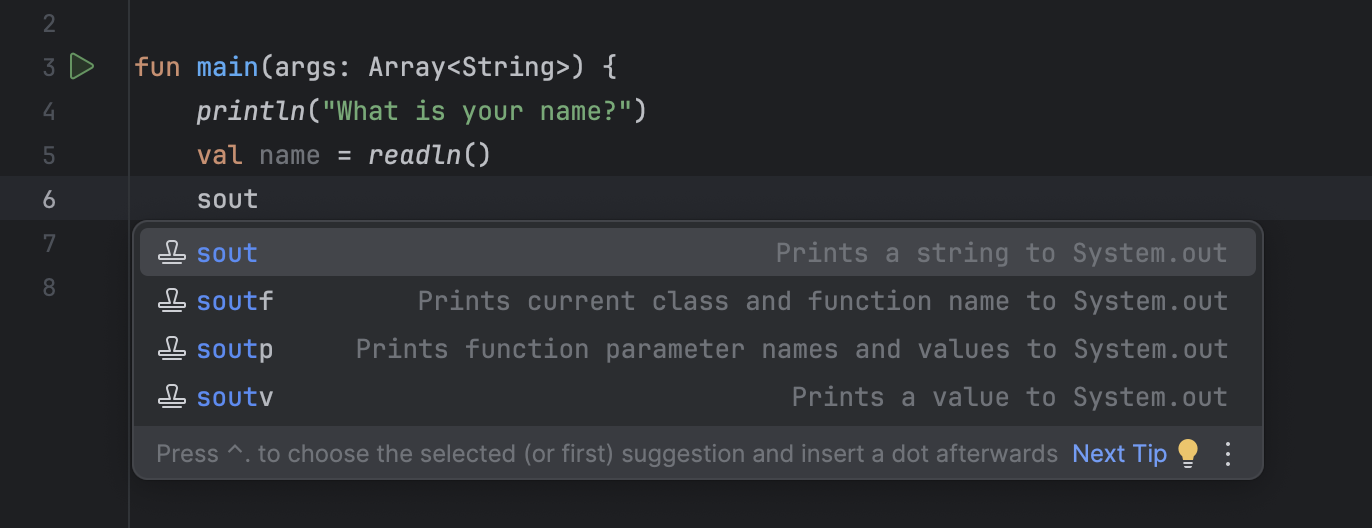Screen dimensions: 1372x528
Task: Click the lightbulb tip icon
Action: pos(1187,454)
